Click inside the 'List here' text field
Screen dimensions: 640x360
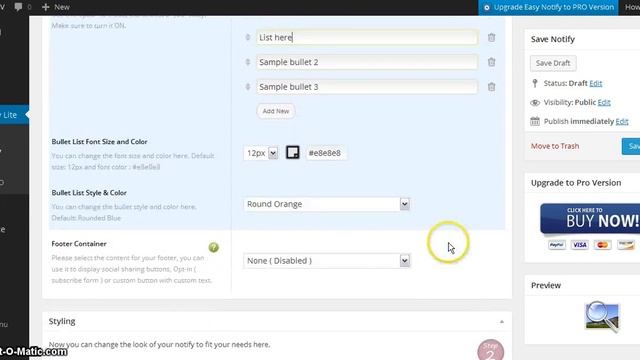coord(367,38)
